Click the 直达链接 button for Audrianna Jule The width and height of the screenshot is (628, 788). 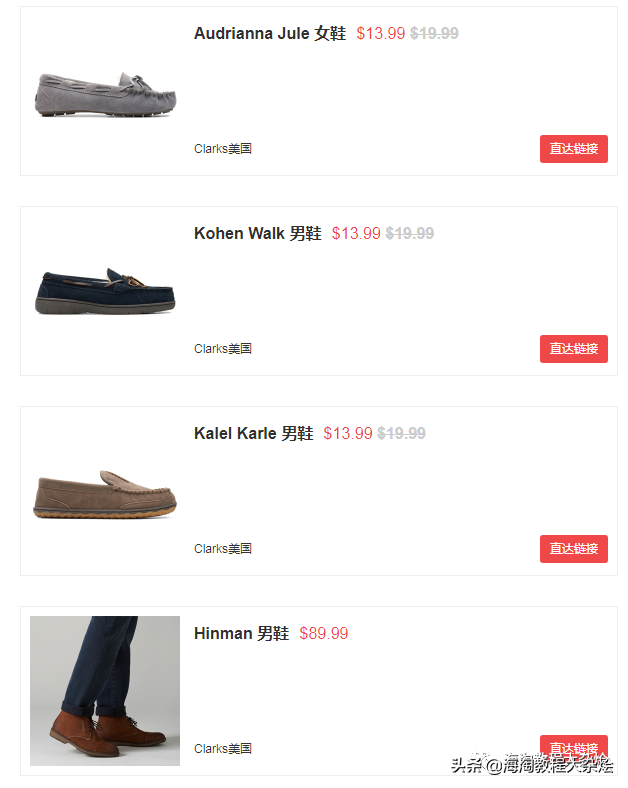tap(574, 149)
